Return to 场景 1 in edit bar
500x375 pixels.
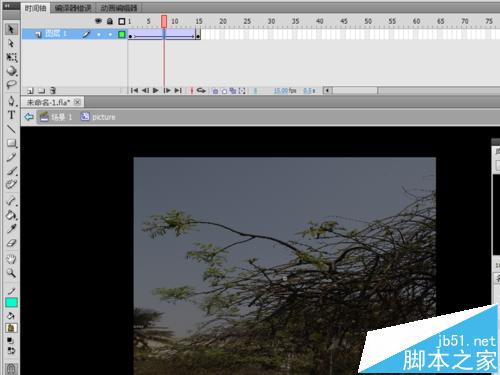56,117
